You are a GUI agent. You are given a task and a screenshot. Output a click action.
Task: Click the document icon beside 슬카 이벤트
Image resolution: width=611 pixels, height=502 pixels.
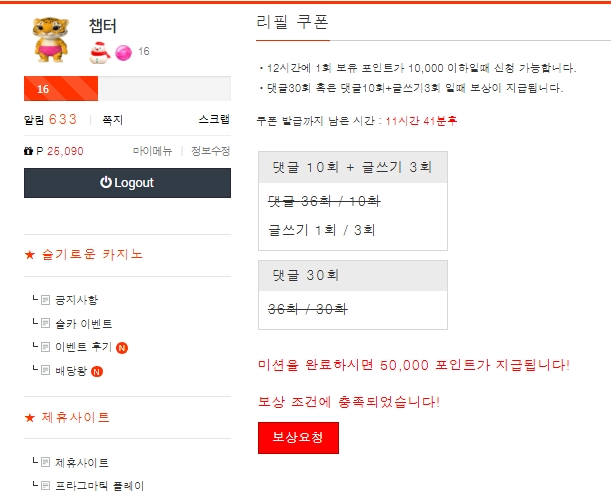click(45, 323)
